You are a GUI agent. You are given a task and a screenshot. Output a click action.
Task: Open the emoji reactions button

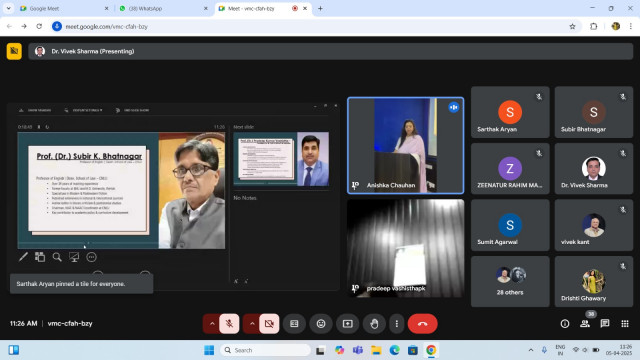coord(321,324)
